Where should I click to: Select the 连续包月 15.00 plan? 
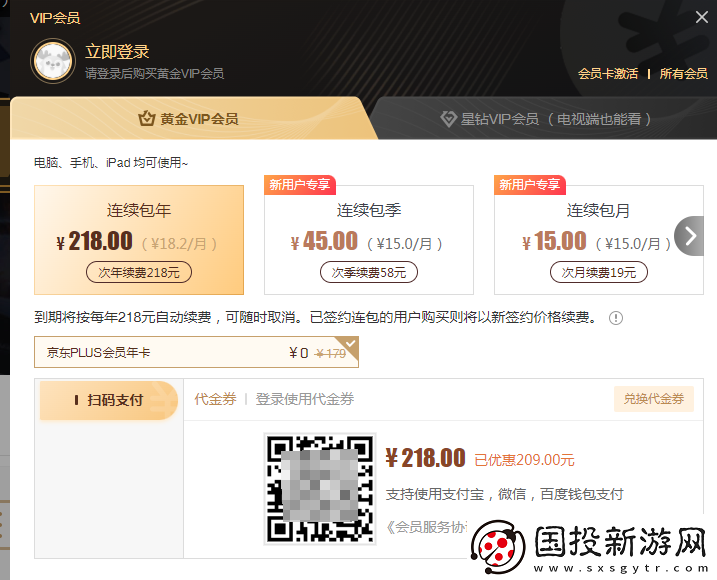click(x=599, y=240)
